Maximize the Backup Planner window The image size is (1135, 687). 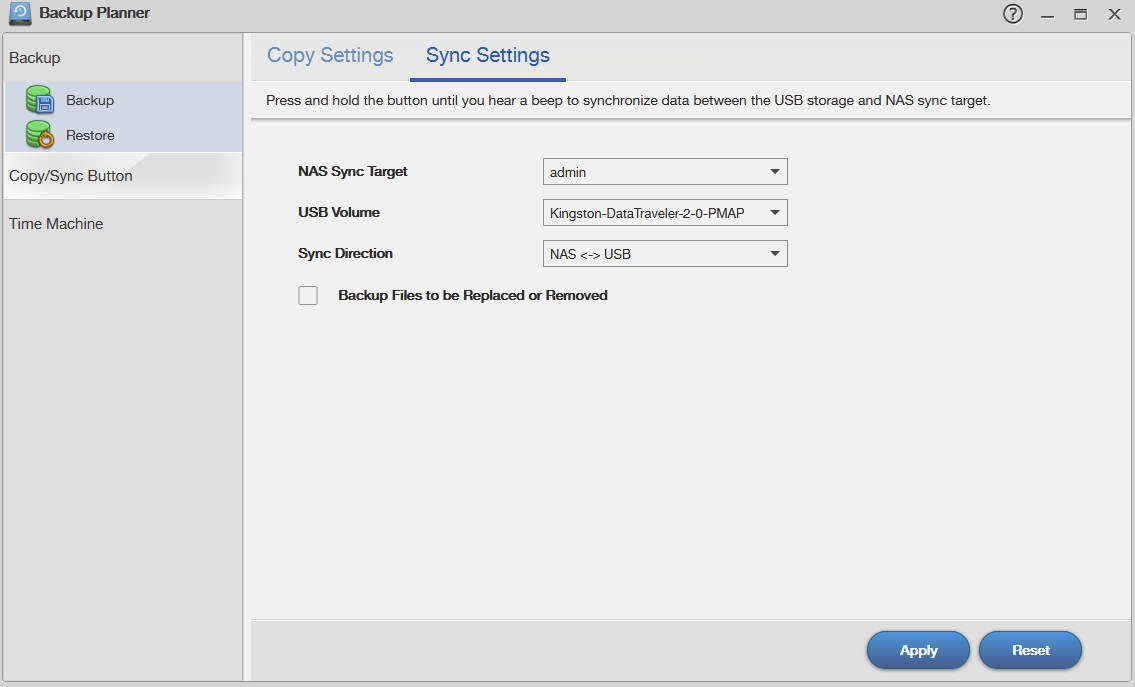[x=1081, y=14]
